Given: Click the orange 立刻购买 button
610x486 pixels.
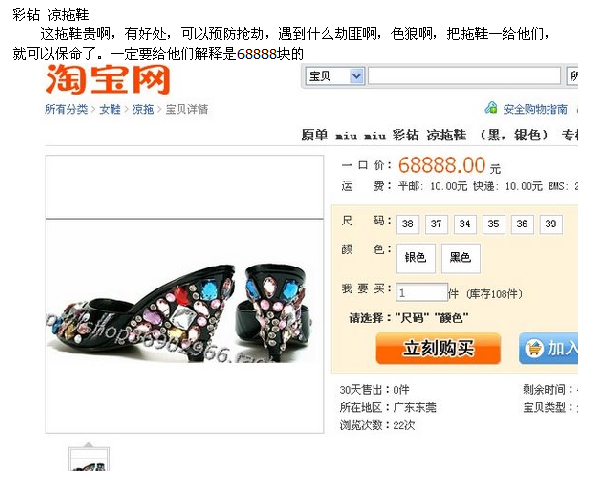Looking at the screenshot, I should point(438,348).
